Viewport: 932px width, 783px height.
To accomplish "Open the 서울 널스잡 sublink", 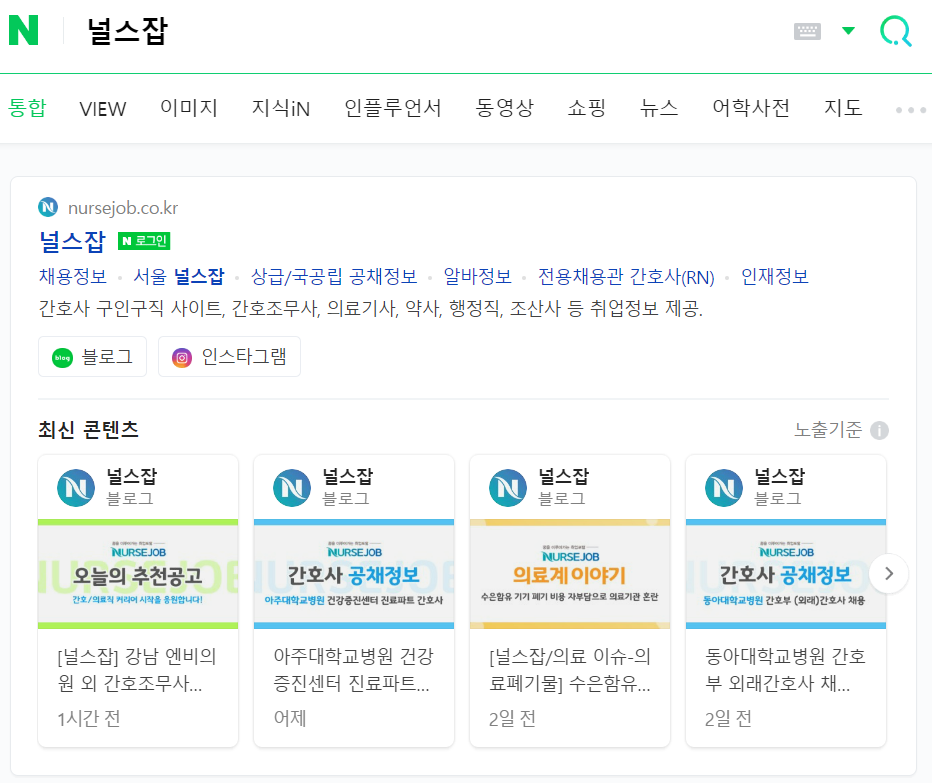I will click(x=178, y=276).
